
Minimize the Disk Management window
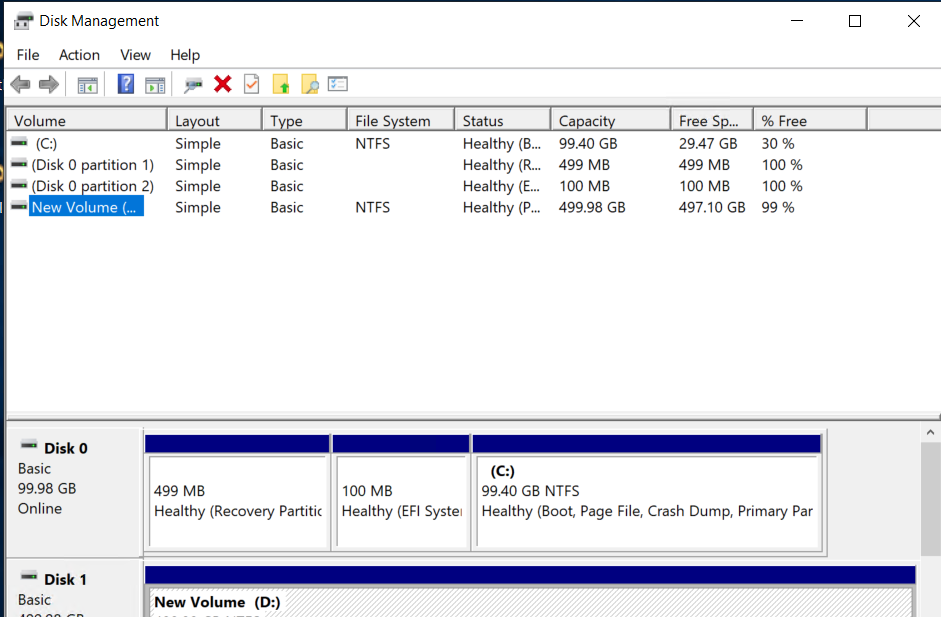click(797, 21)
